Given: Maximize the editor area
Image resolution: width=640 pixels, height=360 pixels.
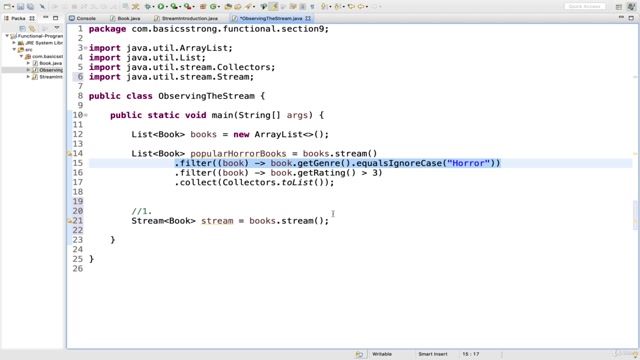Looking at the screenshot, I should pos(631,18).
